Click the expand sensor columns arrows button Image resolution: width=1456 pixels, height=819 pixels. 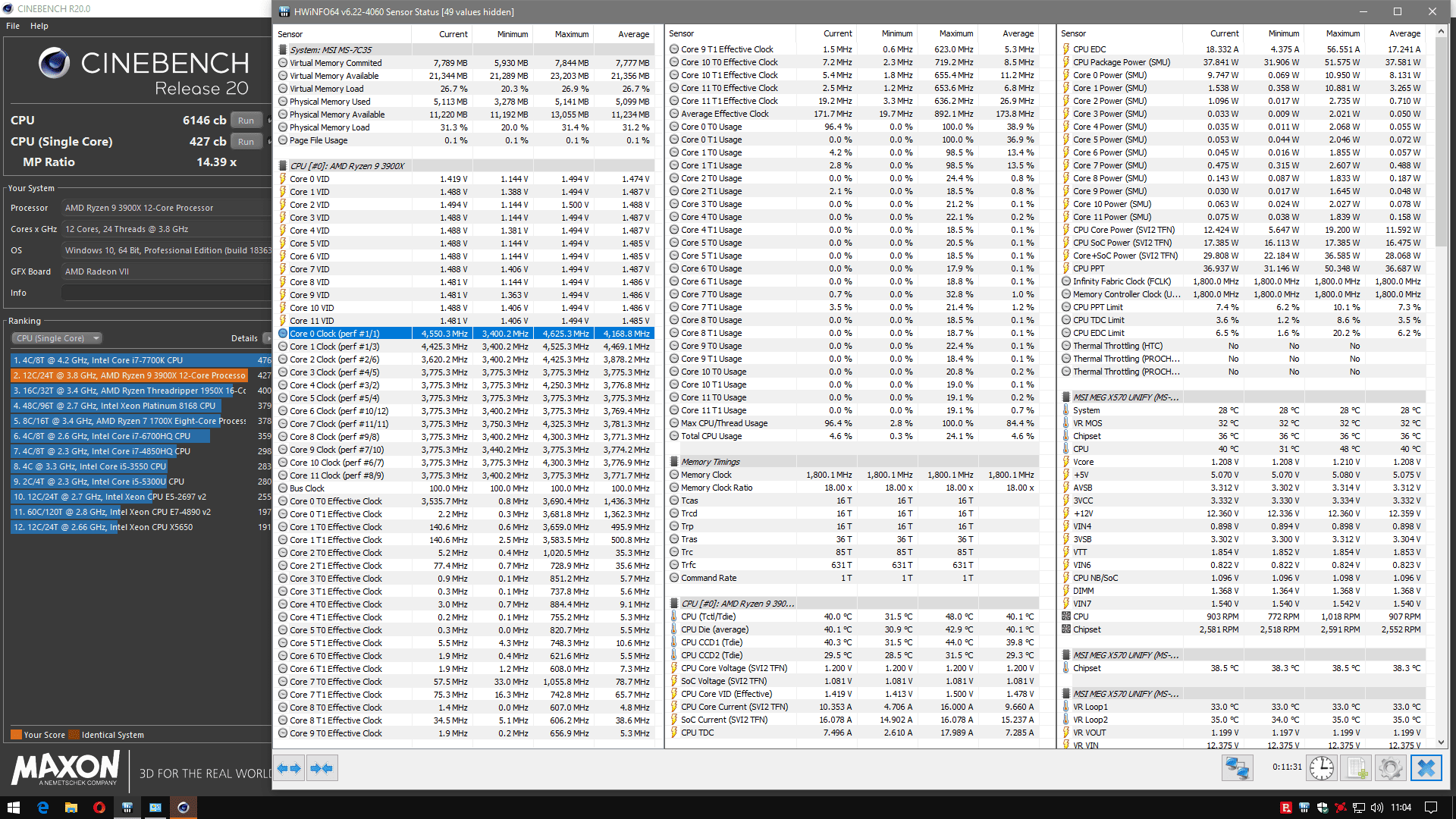click(x=289, y=768)
